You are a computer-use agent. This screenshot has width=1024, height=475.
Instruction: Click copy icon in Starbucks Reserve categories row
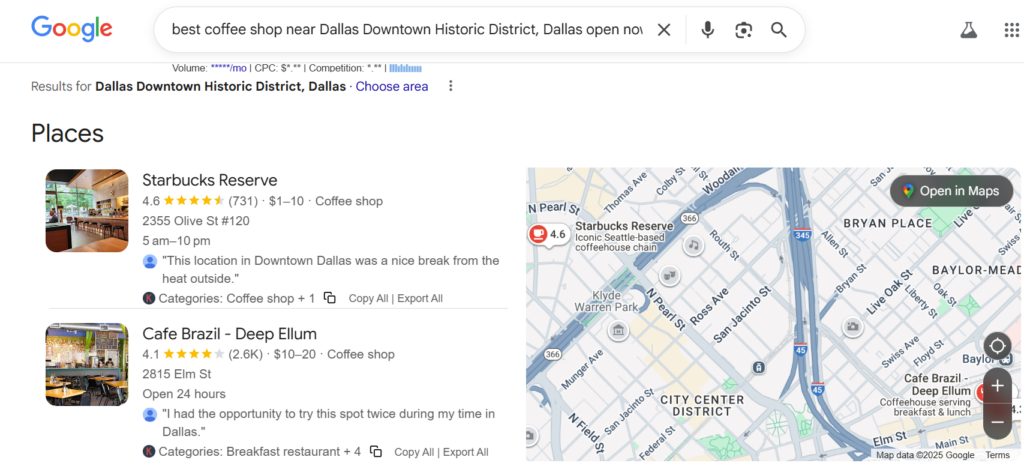point(330,299)
